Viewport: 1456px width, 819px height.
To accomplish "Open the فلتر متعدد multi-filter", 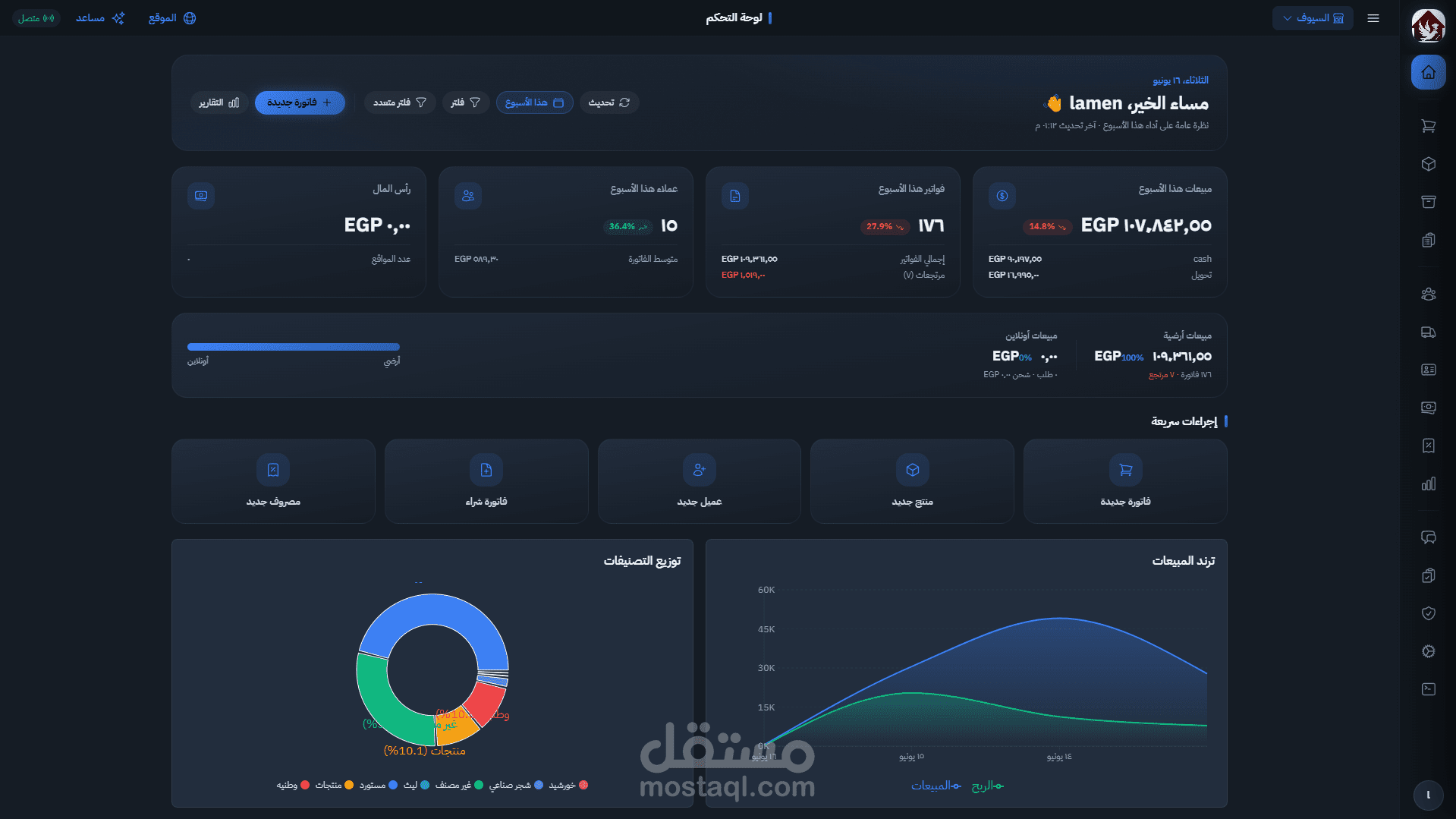I will 400,102.
